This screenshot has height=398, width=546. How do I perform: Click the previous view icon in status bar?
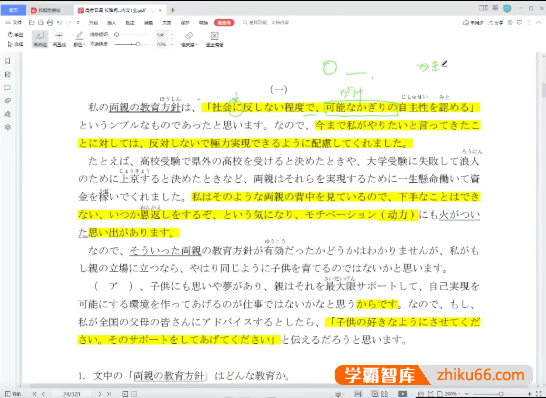pyautogui.click(x=125, y=394)
